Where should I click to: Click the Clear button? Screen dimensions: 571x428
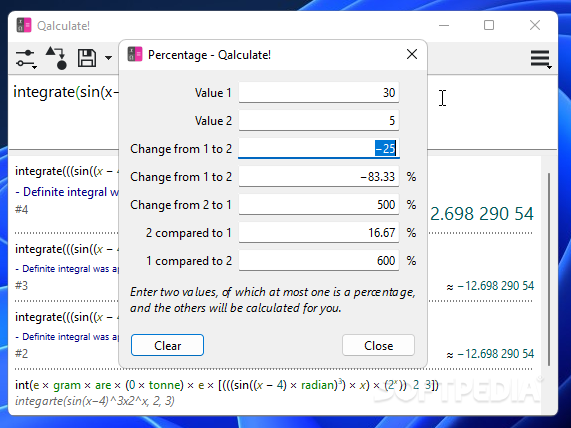168,345
